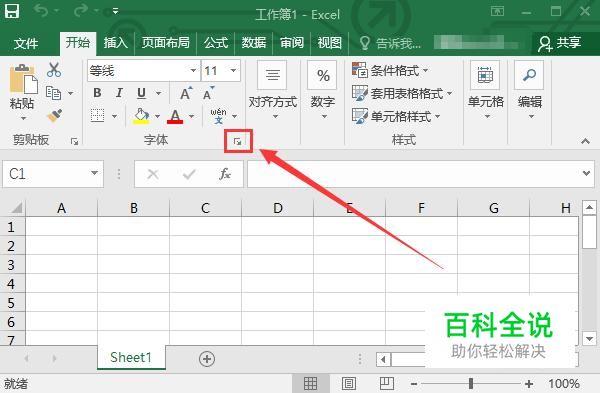Open the 单元格 cells group
Screen dimensions: 600x393
click(x=486, y=90)
